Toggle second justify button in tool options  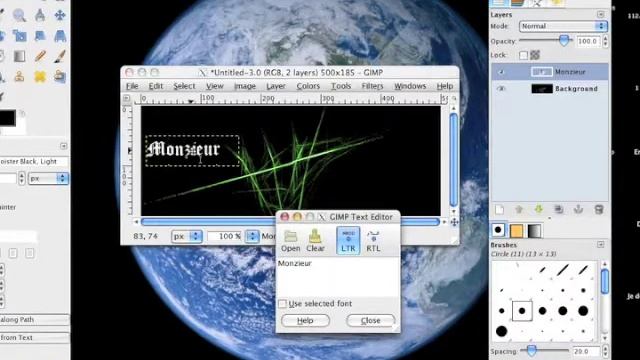tap(29, 253)
